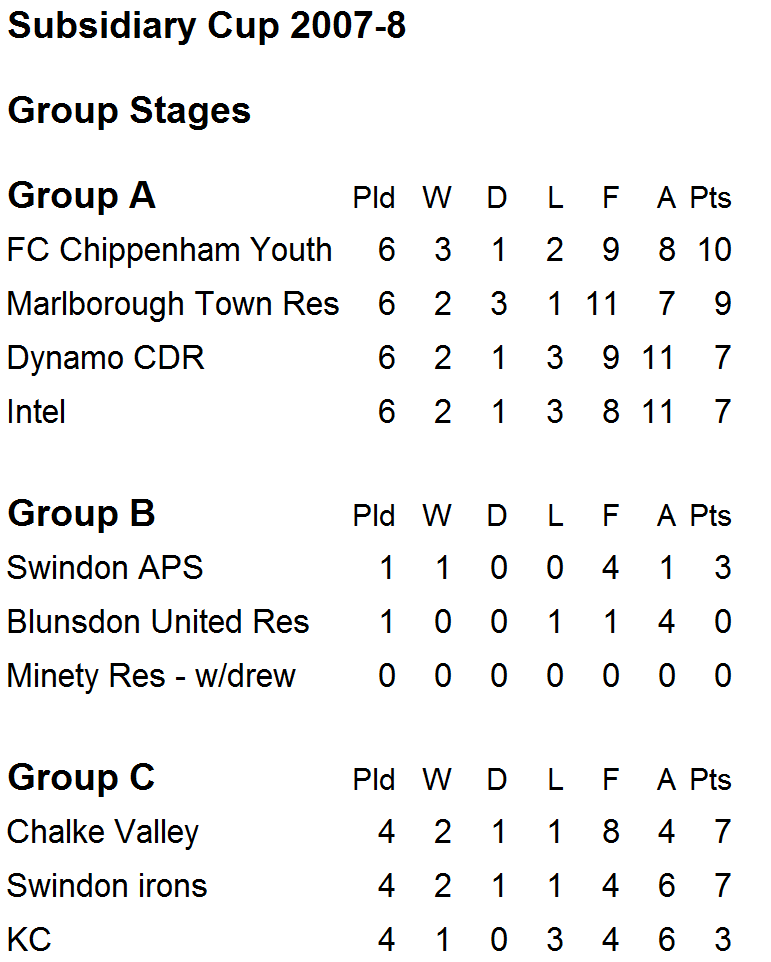Select the Dynamo CDR row label
Viewport: 771px width, 962px height.
(105, 357)
